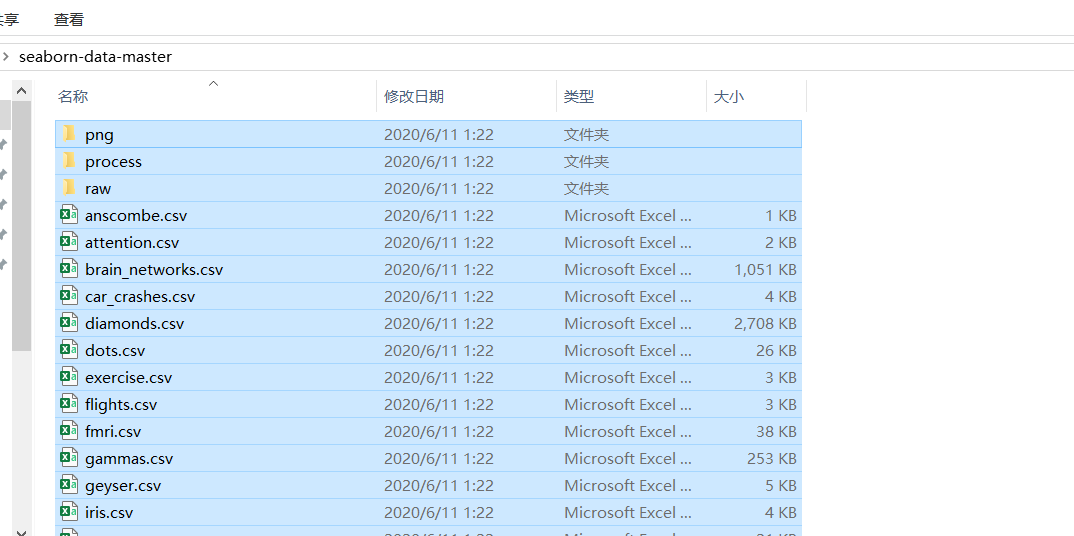The image size is (1074, 536).
Task: Select the file name flights.csv
Action: [x=121, y=405]
